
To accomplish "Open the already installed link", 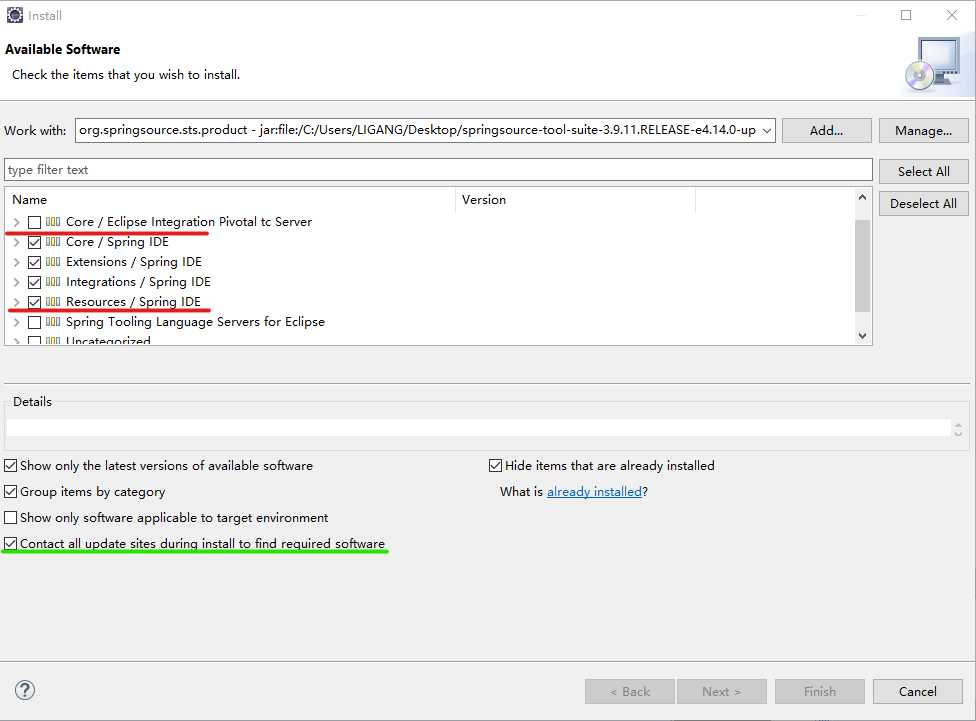I will click(594, 492).
